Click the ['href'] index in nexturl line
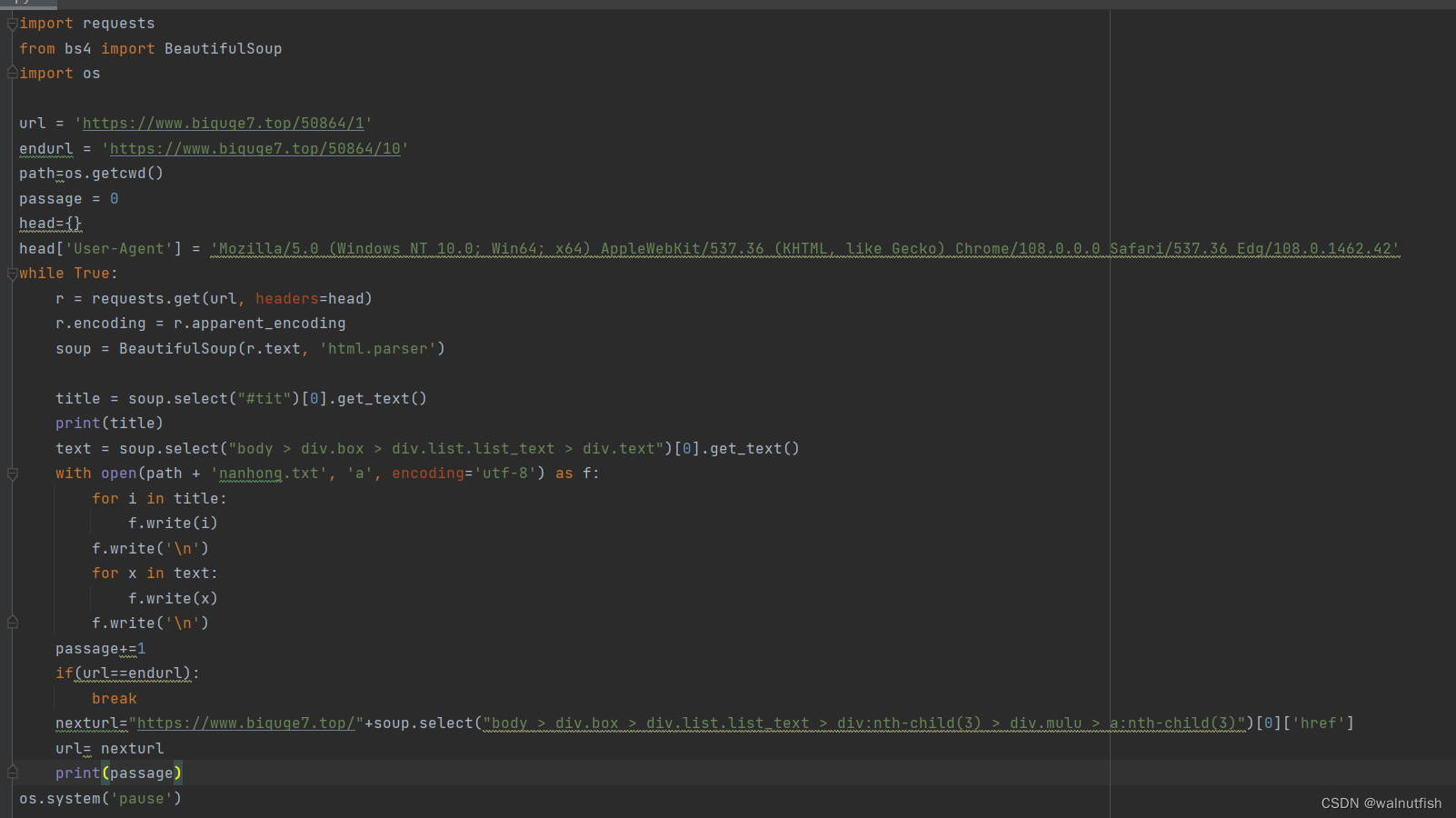Viewport: 1456px width, 818px height. click(x=1319, y=723)
